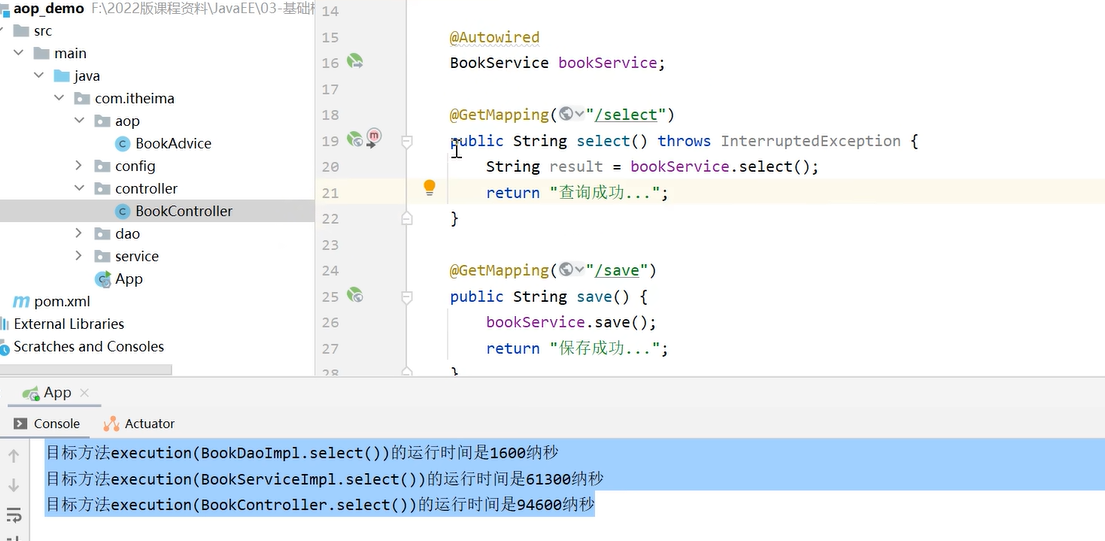This screenshot has height=541, width=1105.
Task: Select App class in project tree
Action: coord(129,279)
